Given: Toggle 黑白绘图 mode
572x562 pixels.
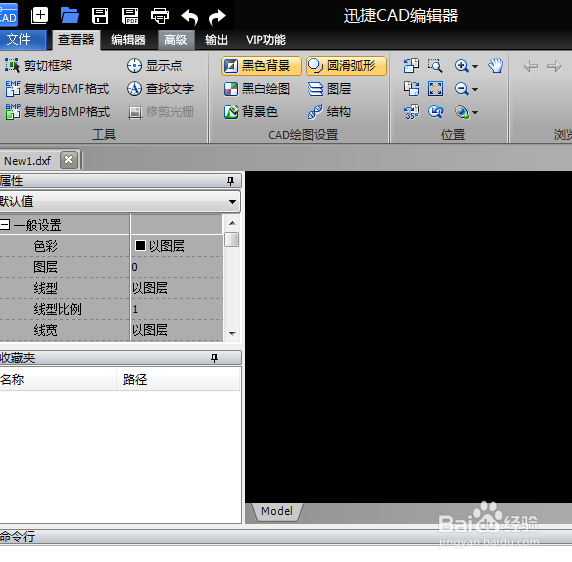Looking at the screenshot, I should [257, 89].
